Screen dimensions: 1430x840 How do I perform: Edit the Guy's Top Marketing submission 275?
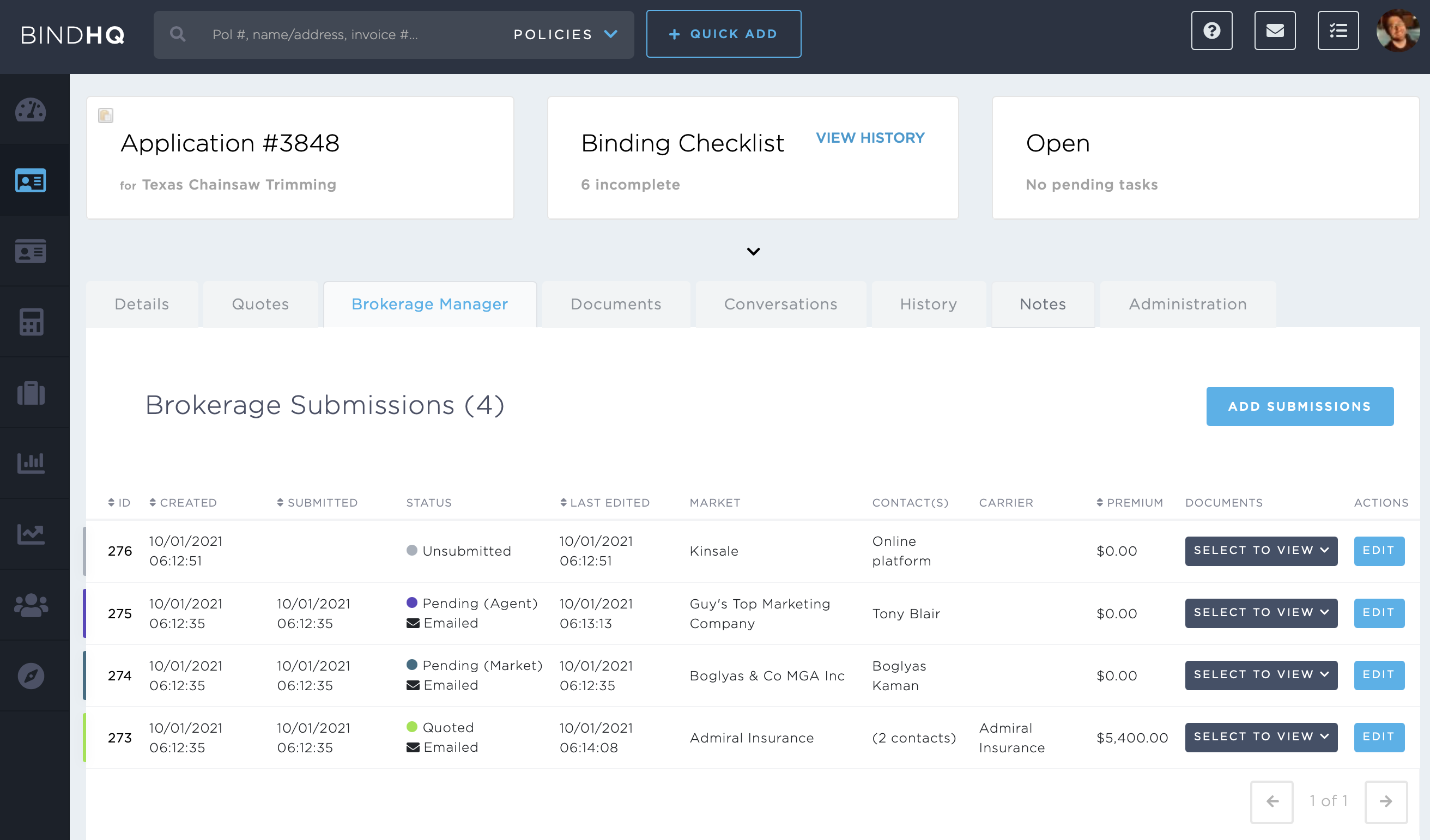click(x=1379, y=613)
